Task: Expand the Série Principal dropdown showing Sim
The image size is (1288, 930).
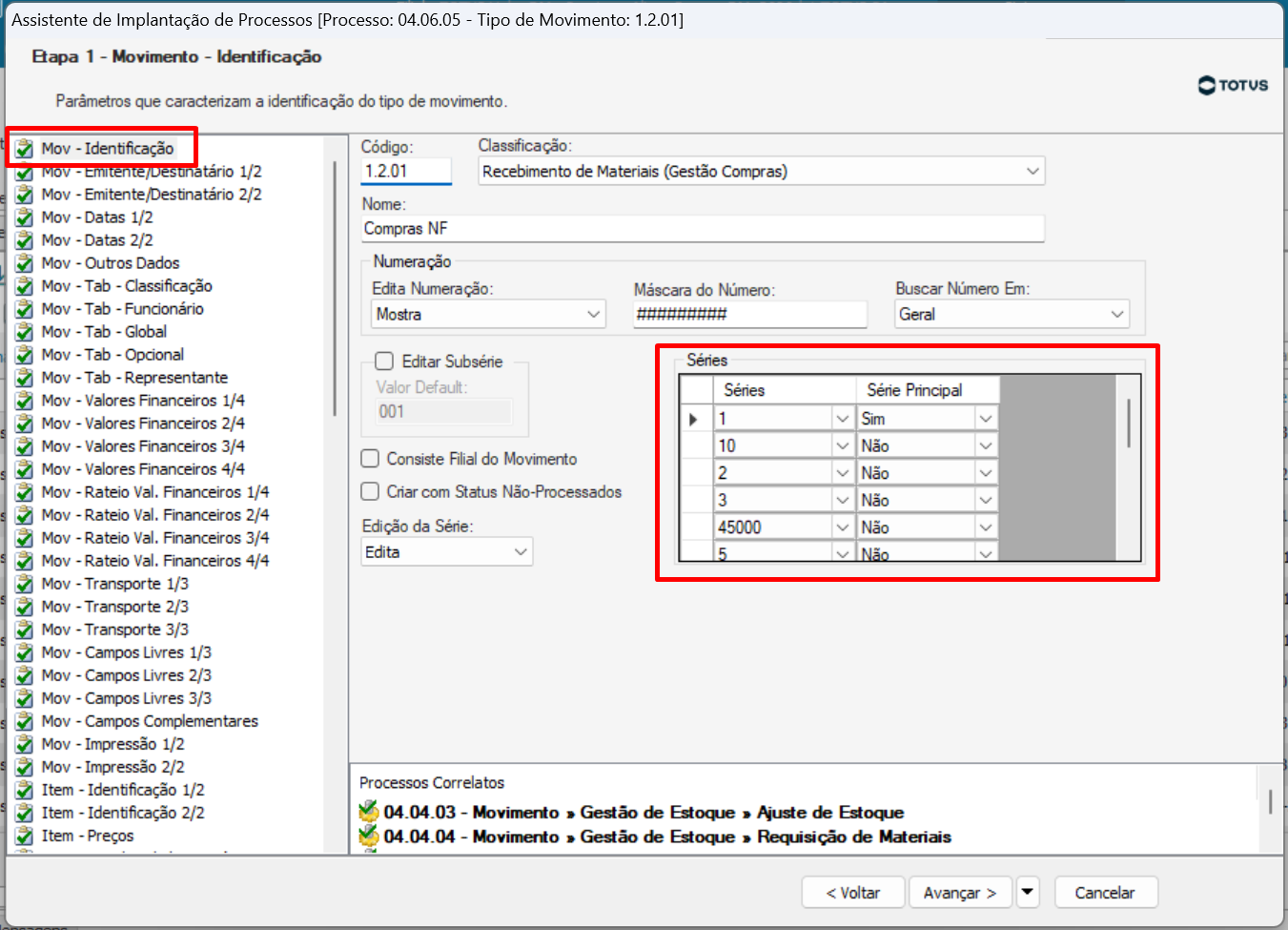Action: 986,419
